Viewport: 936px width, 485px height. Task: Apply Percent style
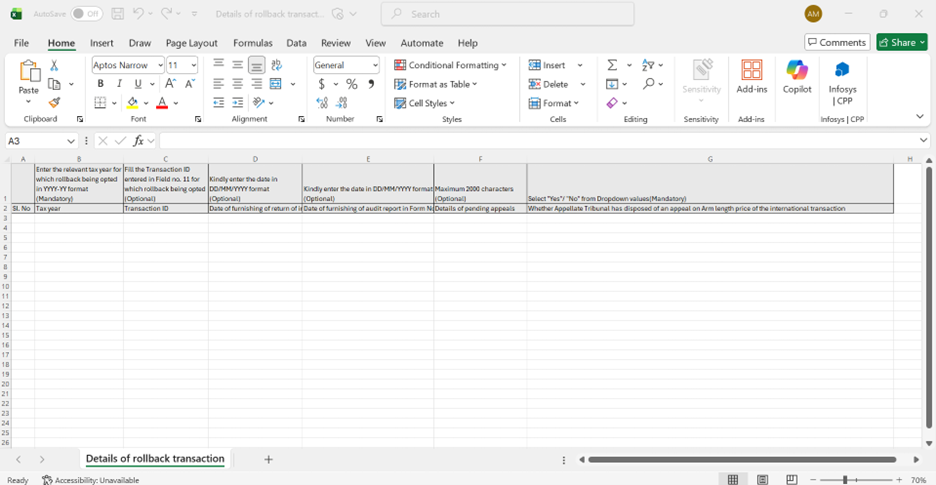352,84
